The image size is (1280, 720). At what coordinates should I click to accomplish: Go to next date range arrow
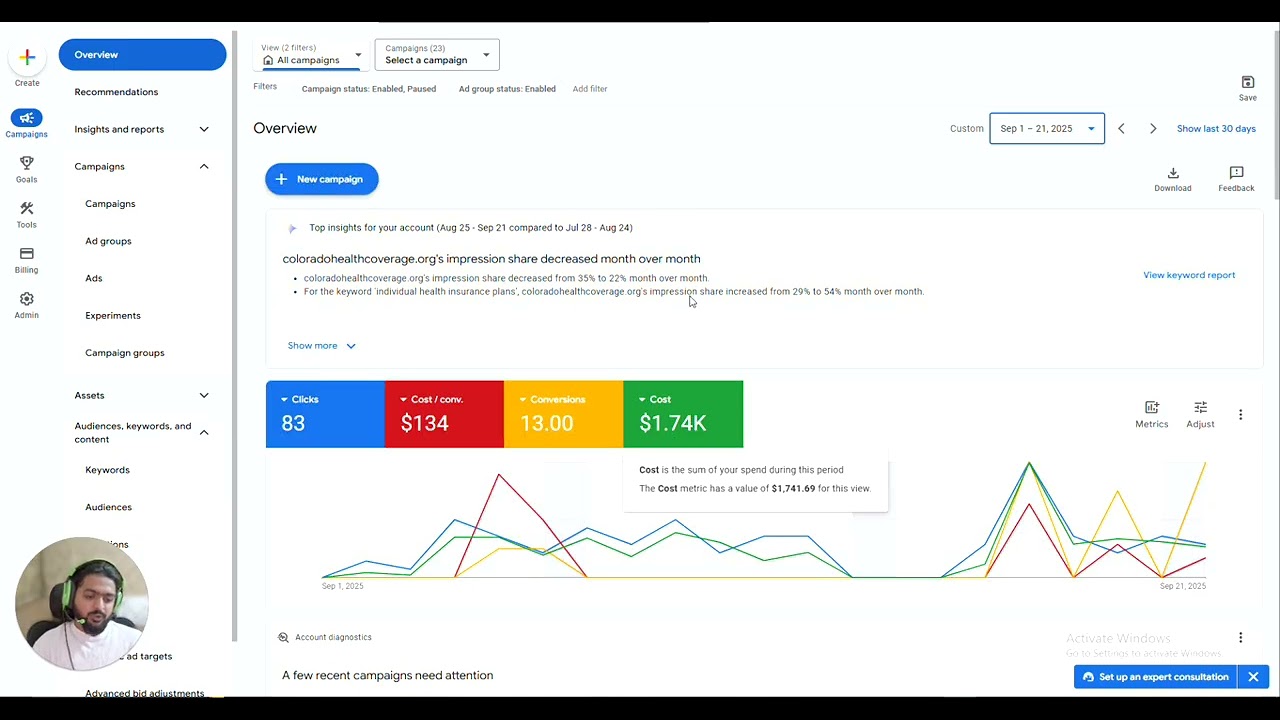pyautogui.click(x=1153, y=128)
